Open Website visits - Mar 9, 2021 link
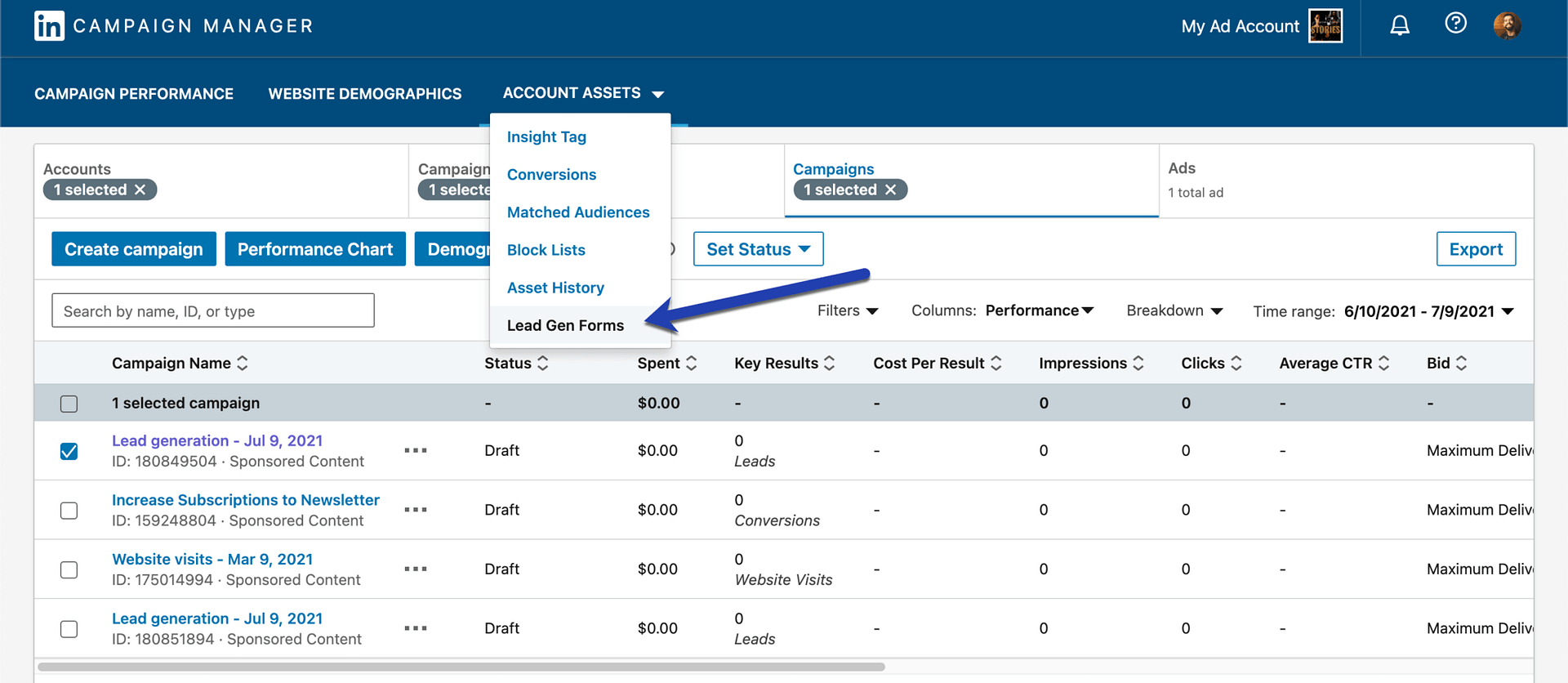This screenshot has width=1568, height=683. coord(212,560)
